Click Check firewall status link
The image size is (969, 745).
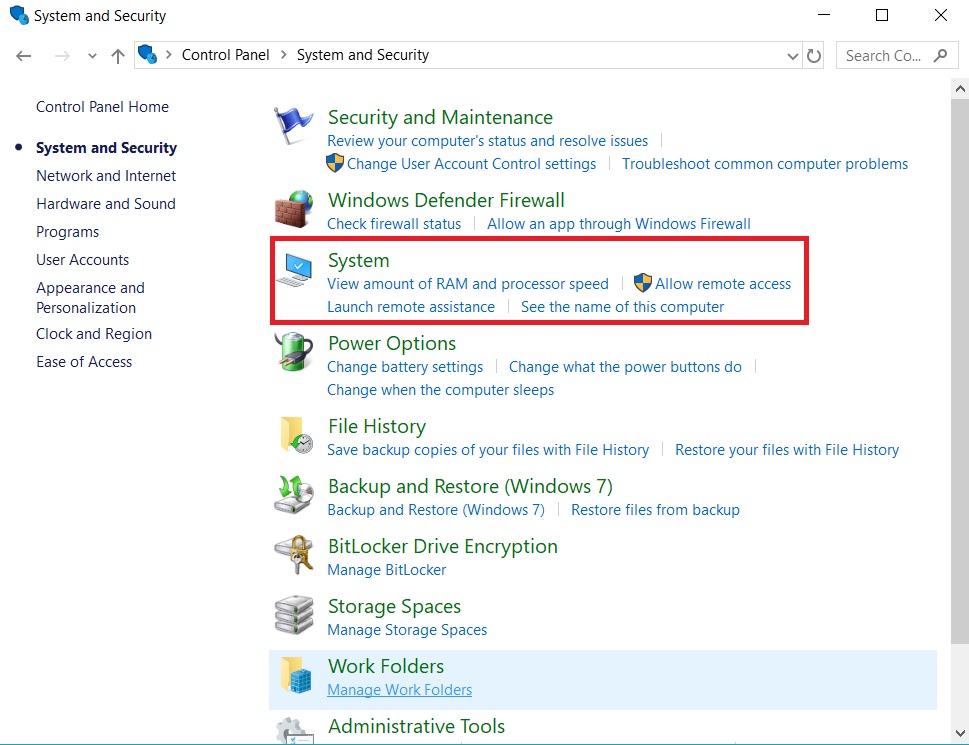394,224
